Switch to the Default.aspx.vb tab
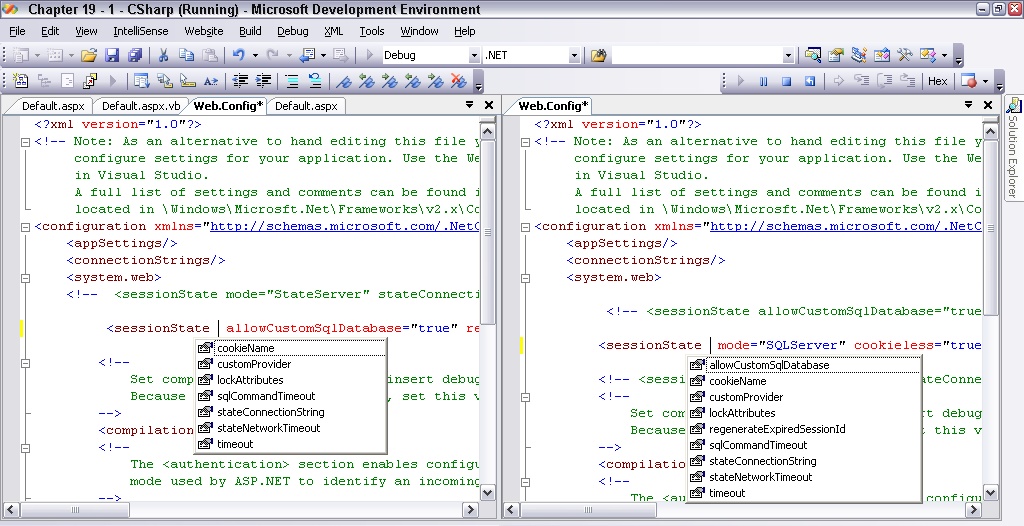The image size is (1024, 526). pyautogui.click(x=141, y=106)
